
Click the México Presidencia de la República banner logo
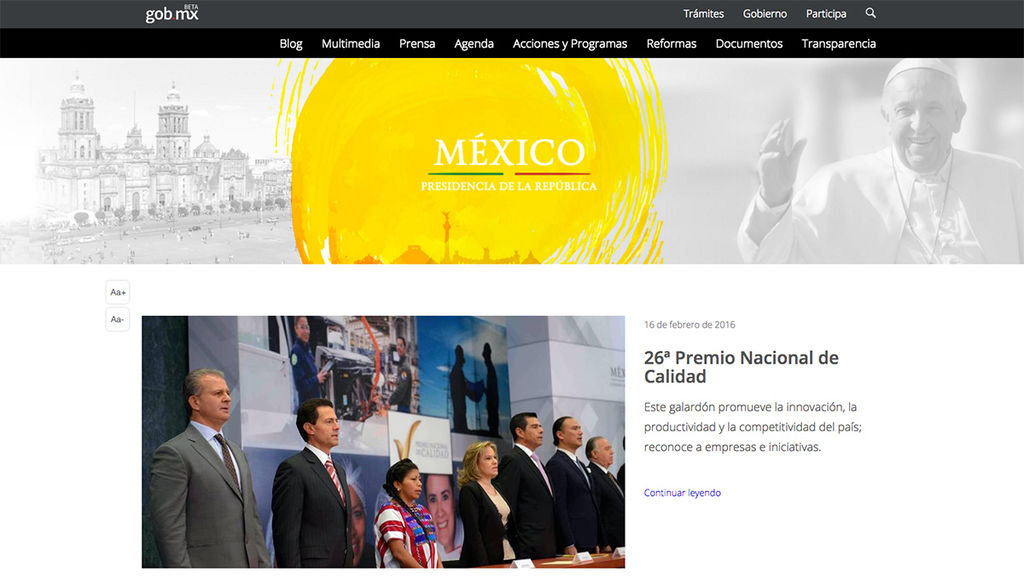point(509,163)
